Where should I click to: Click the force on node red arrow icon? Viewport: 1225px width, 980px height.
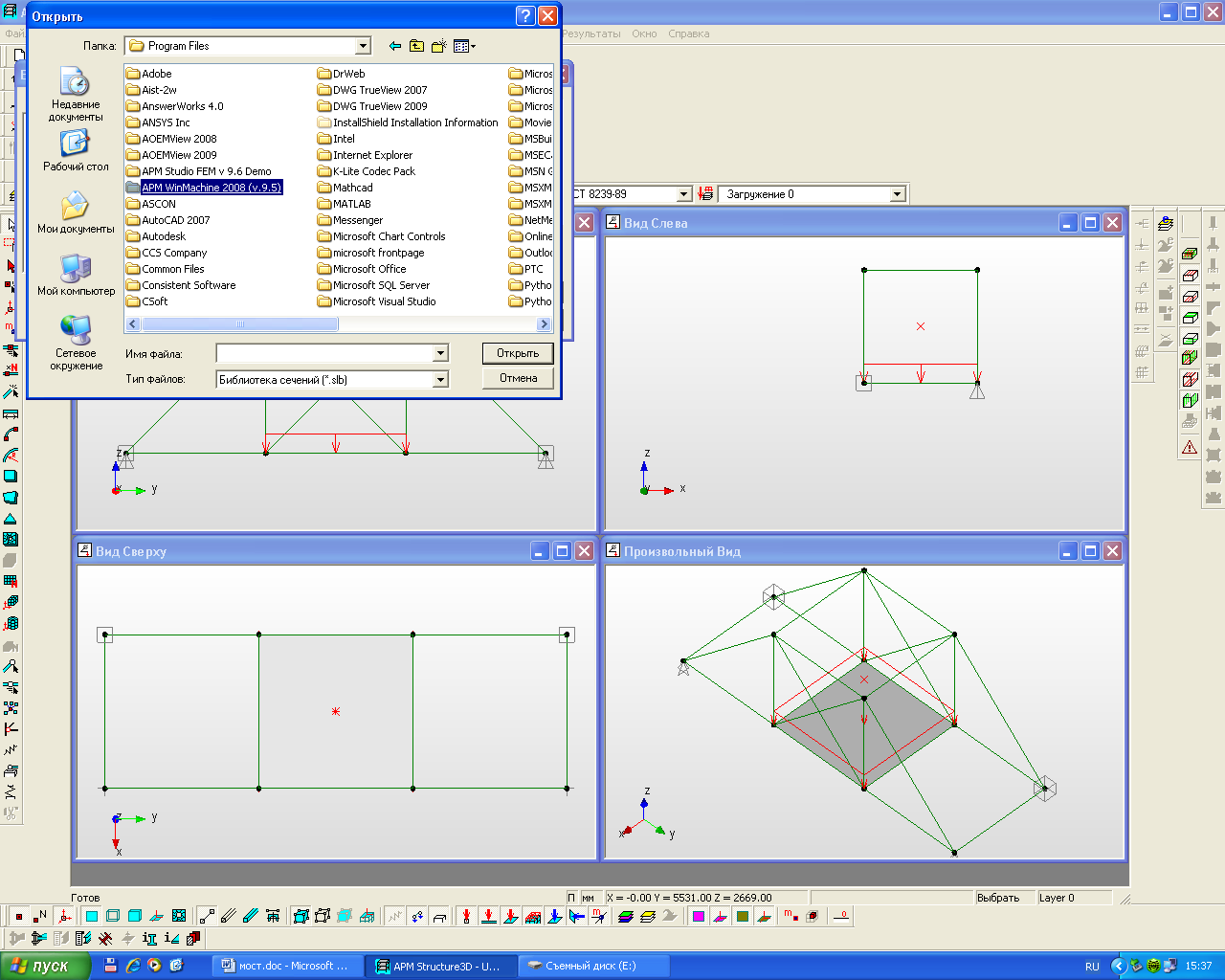[x=466, y=917]
